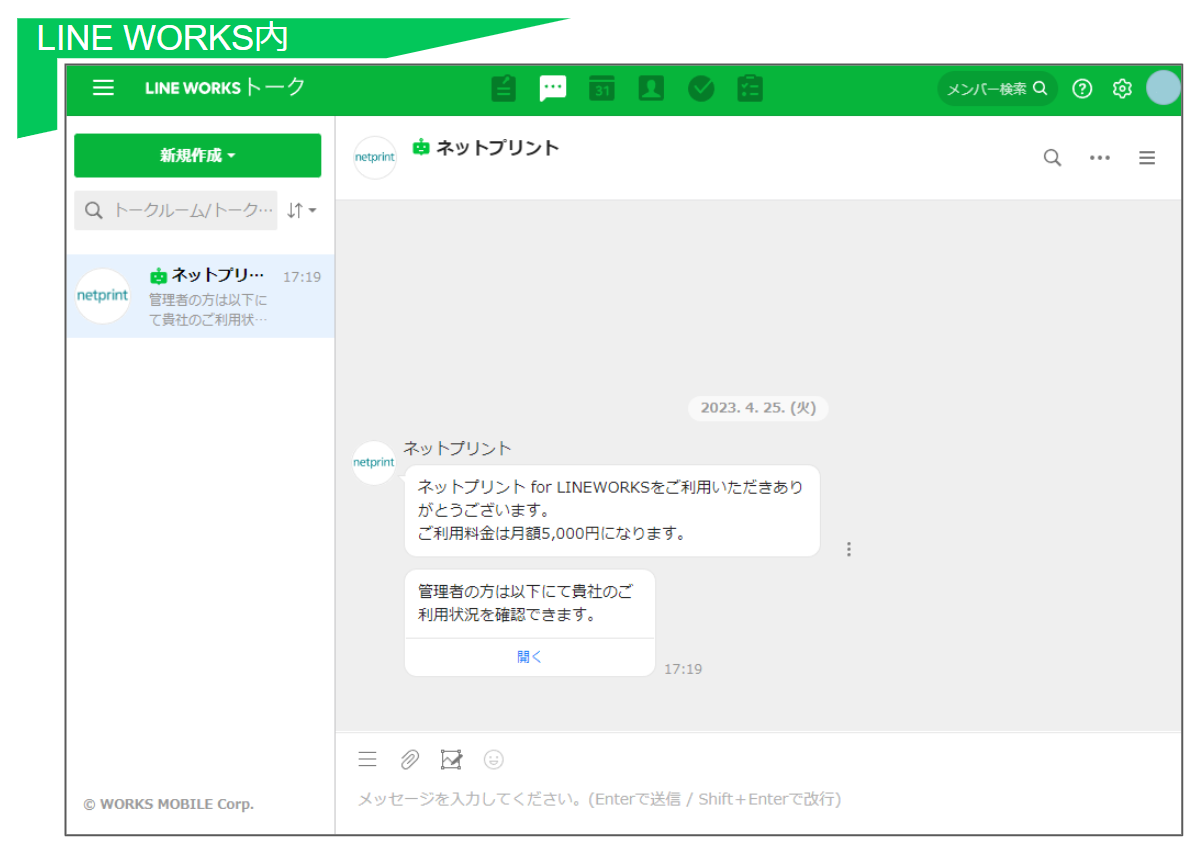Open the Calendar icon showing 31
Image resolution: width=1199 pixels, height=844 pixels.
(x=602, y=89)
